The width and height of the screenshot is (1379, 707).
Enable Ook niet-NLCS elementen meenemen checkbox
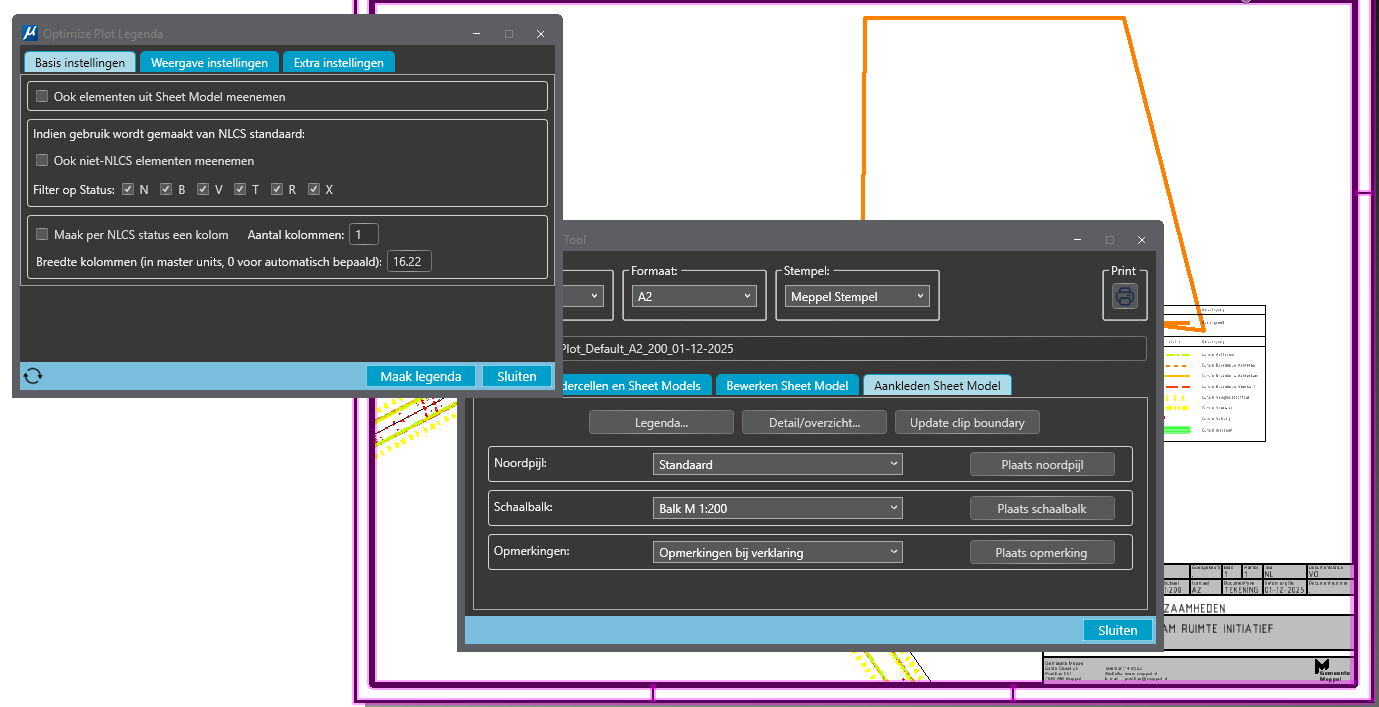click(42, 160)
